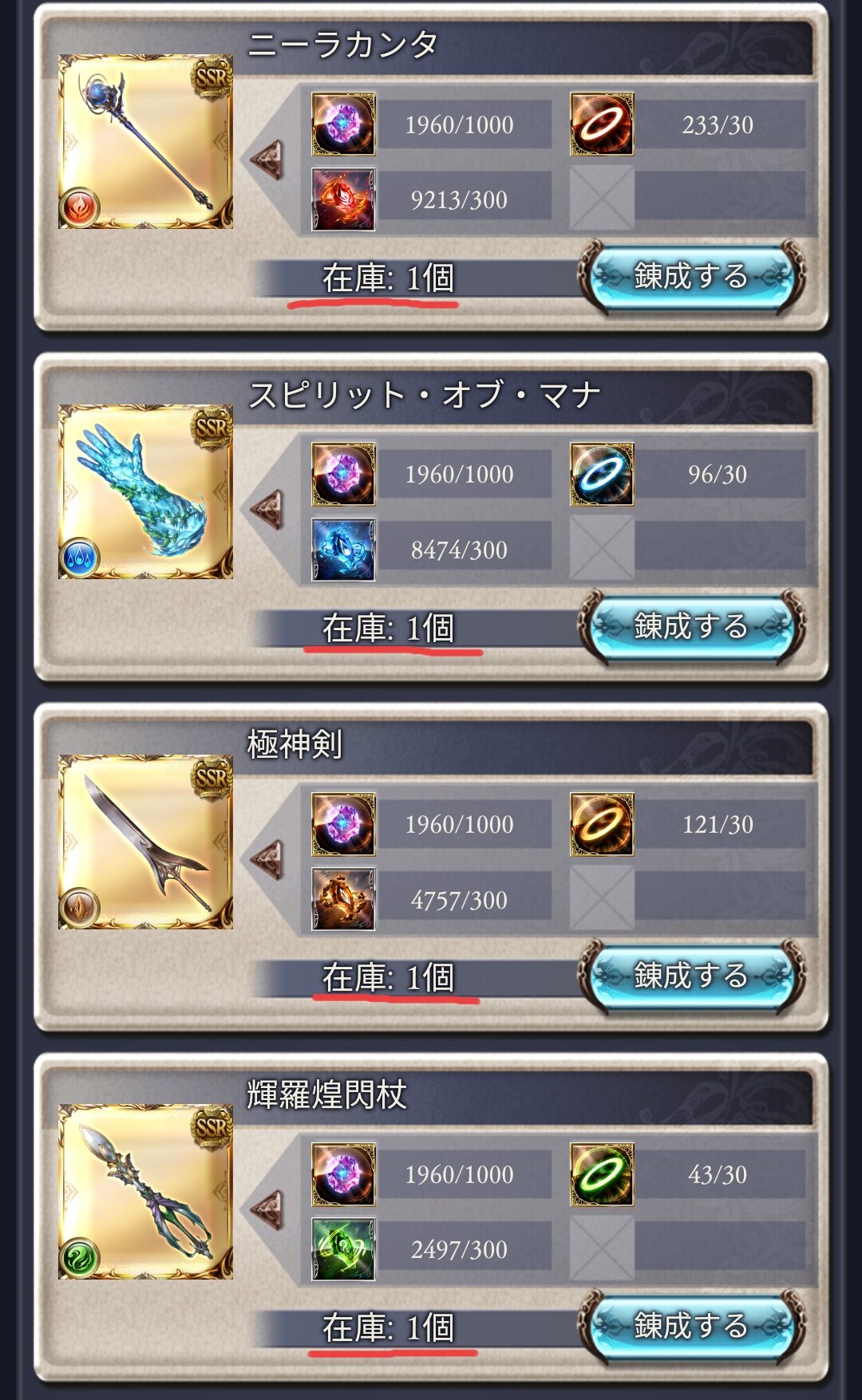862x1400 pixels.
Task: Select the purple crystal material in ニーラカンタ row
Action: 343,124
